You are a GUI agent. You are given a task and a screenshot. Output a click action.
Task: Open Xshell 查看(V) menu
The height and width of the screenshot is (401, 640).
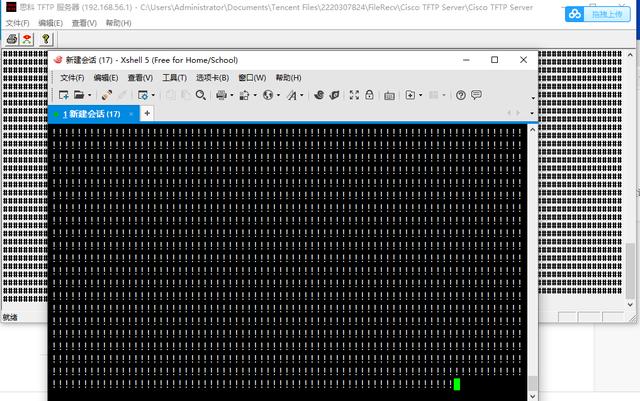click(140, 78)
